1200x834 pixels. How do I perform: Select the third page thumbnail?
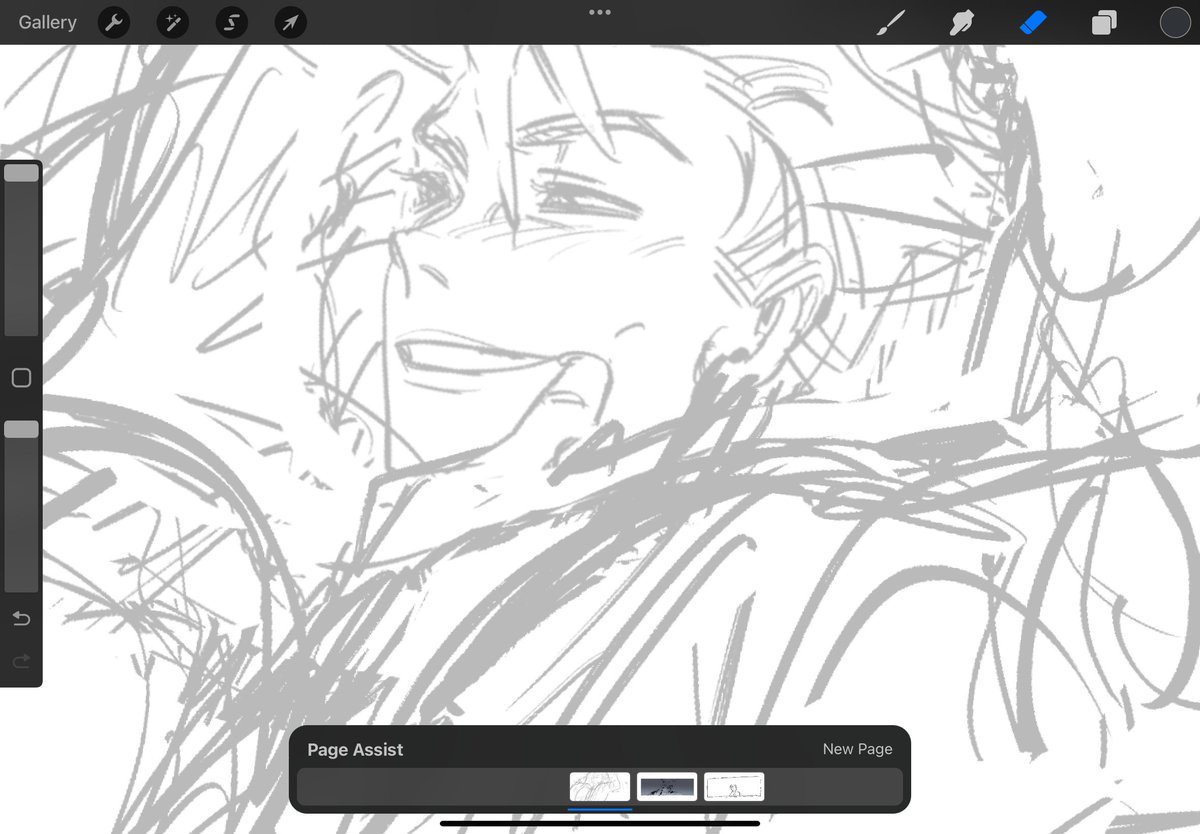click(734, 787)
